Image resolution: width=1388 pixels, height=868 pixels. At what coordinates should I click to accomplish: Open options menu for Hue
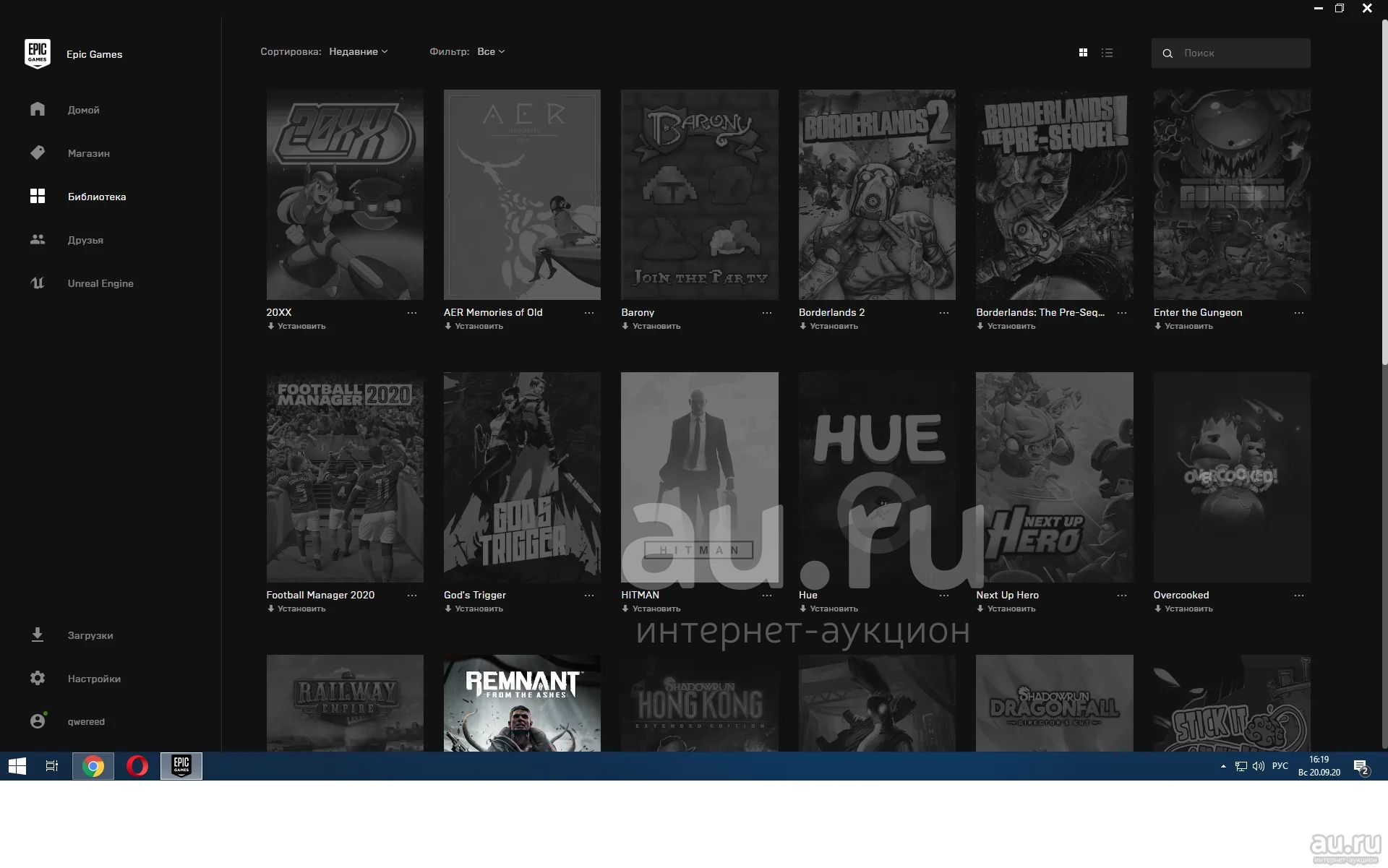tap(944, 596)
